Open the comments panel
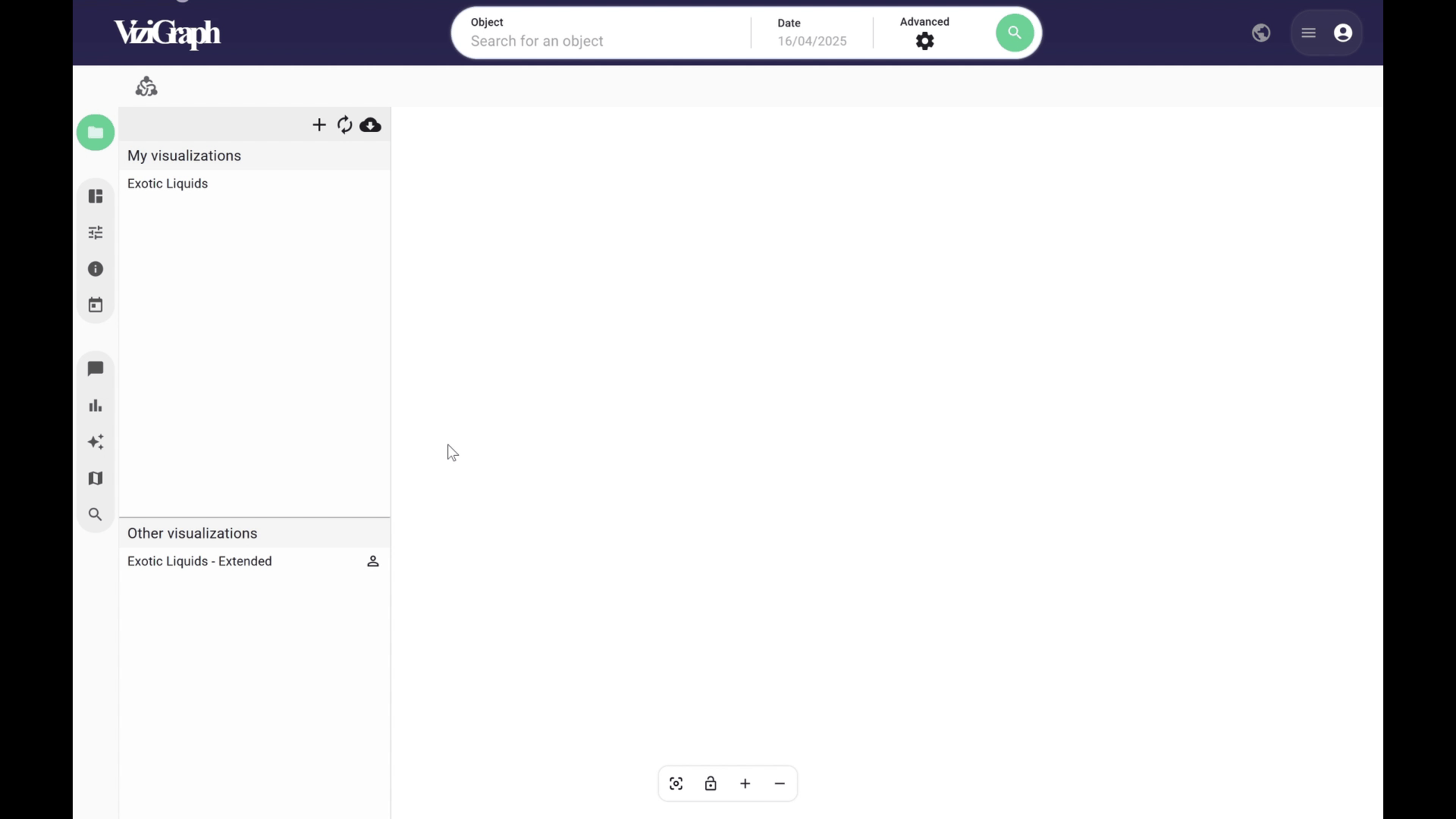This screenshot has width=1456, height=819. coord(96,369)
